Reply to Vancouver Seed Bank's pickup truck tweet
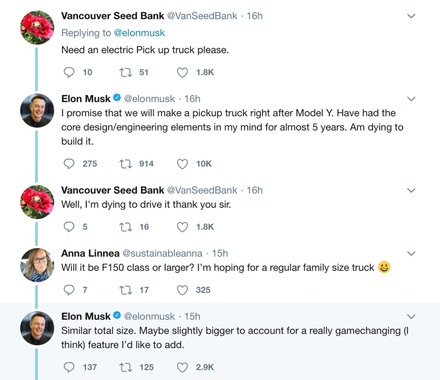Image resolution: width=440 pixels, height=380 pixels. 69,72
